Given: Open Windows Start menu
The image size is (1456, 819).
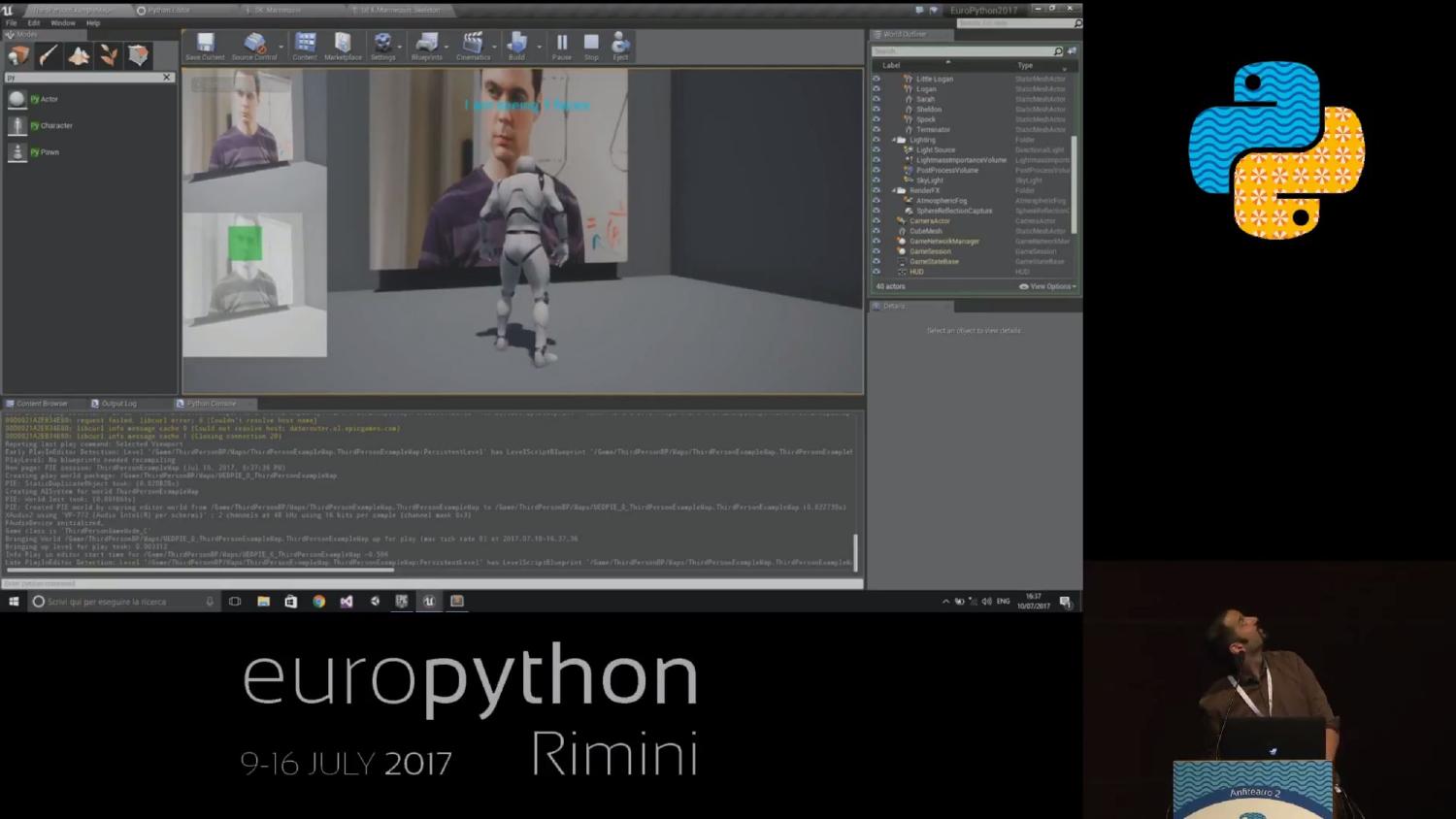Looking at the screenshot, I should point(14,602).
